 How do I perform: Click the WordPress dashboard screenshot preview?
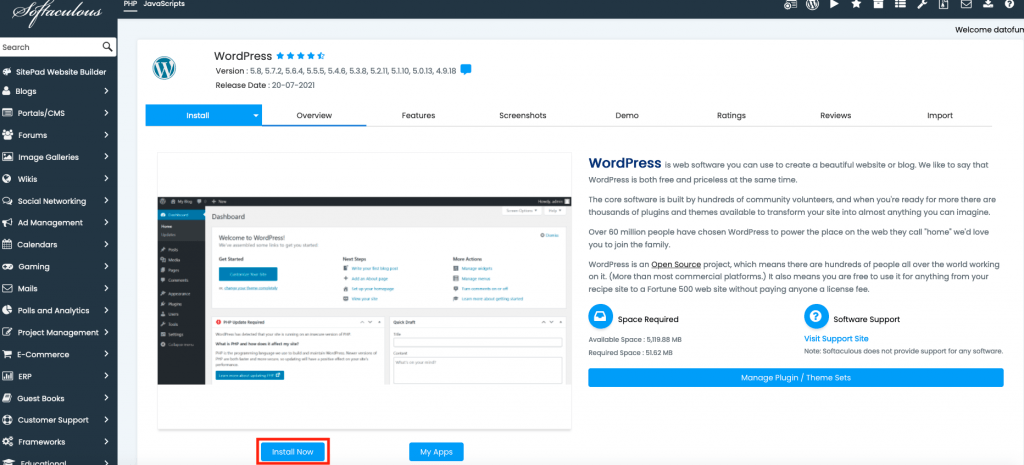coord(364,291)
